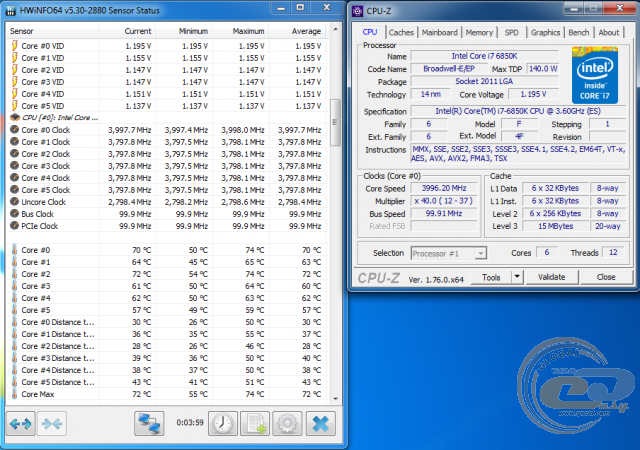This screenshot has width=640, height=450.
Task: Open the Tools dropdown arrow in CPU-Z
Action: click(x=517, y=277)
